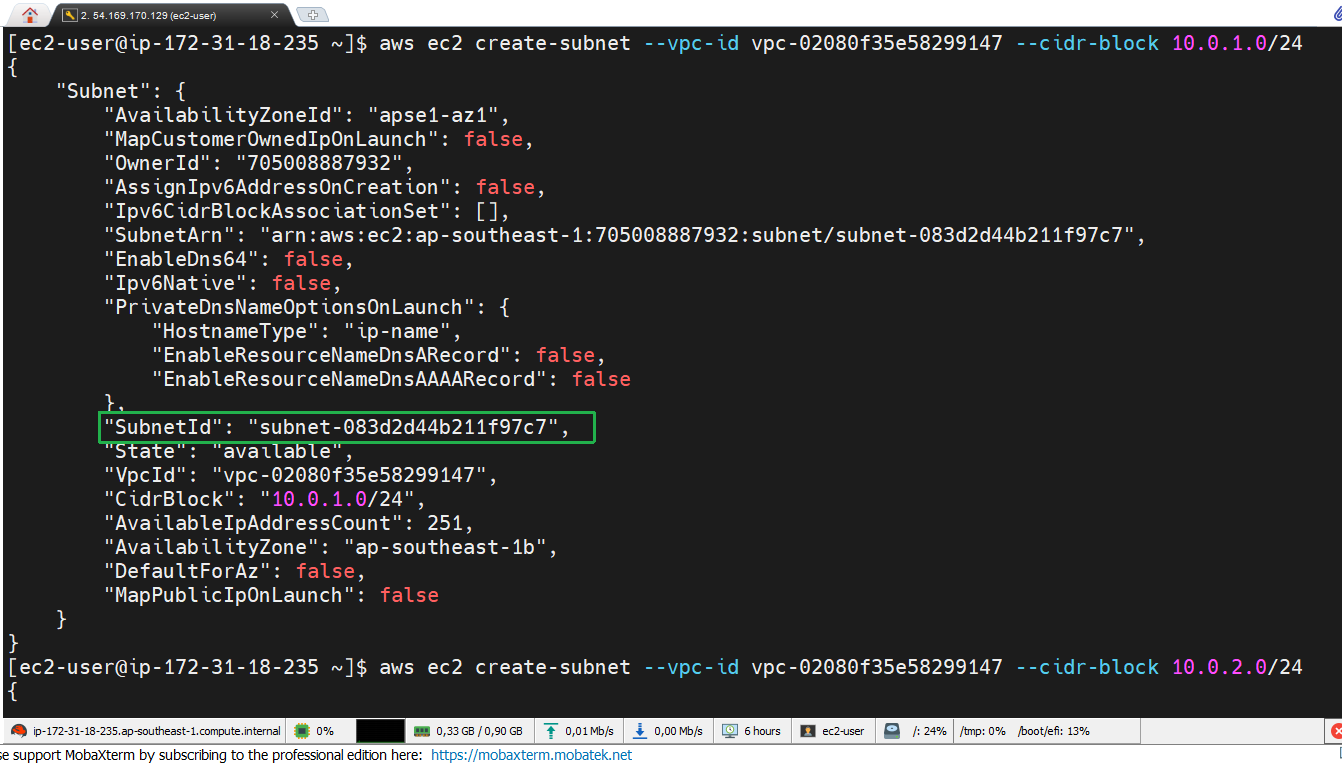Click the black CPU graph box

(380, 731)
